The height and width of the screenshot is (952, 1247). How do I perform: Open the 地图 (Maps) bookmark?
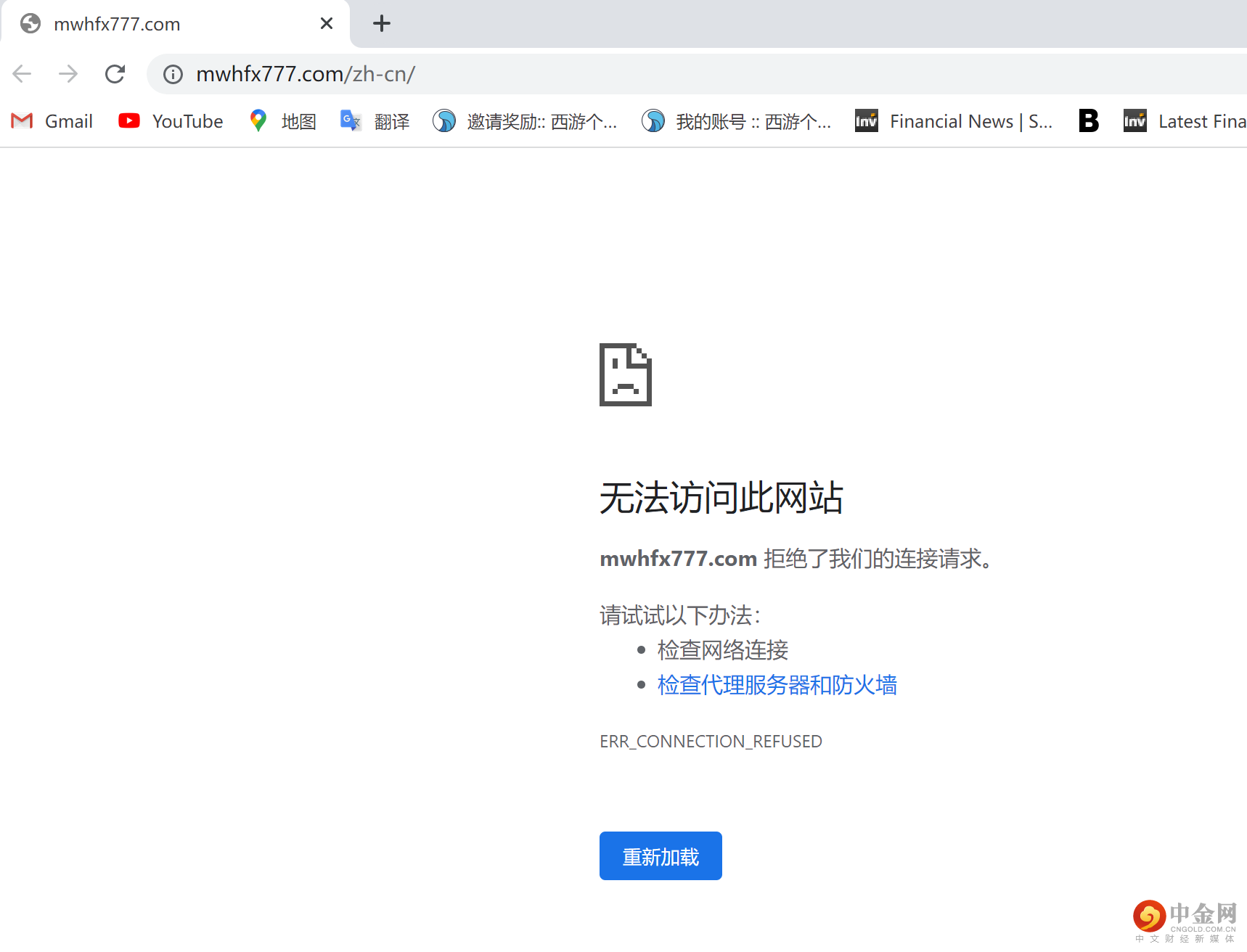click(282, 120)
